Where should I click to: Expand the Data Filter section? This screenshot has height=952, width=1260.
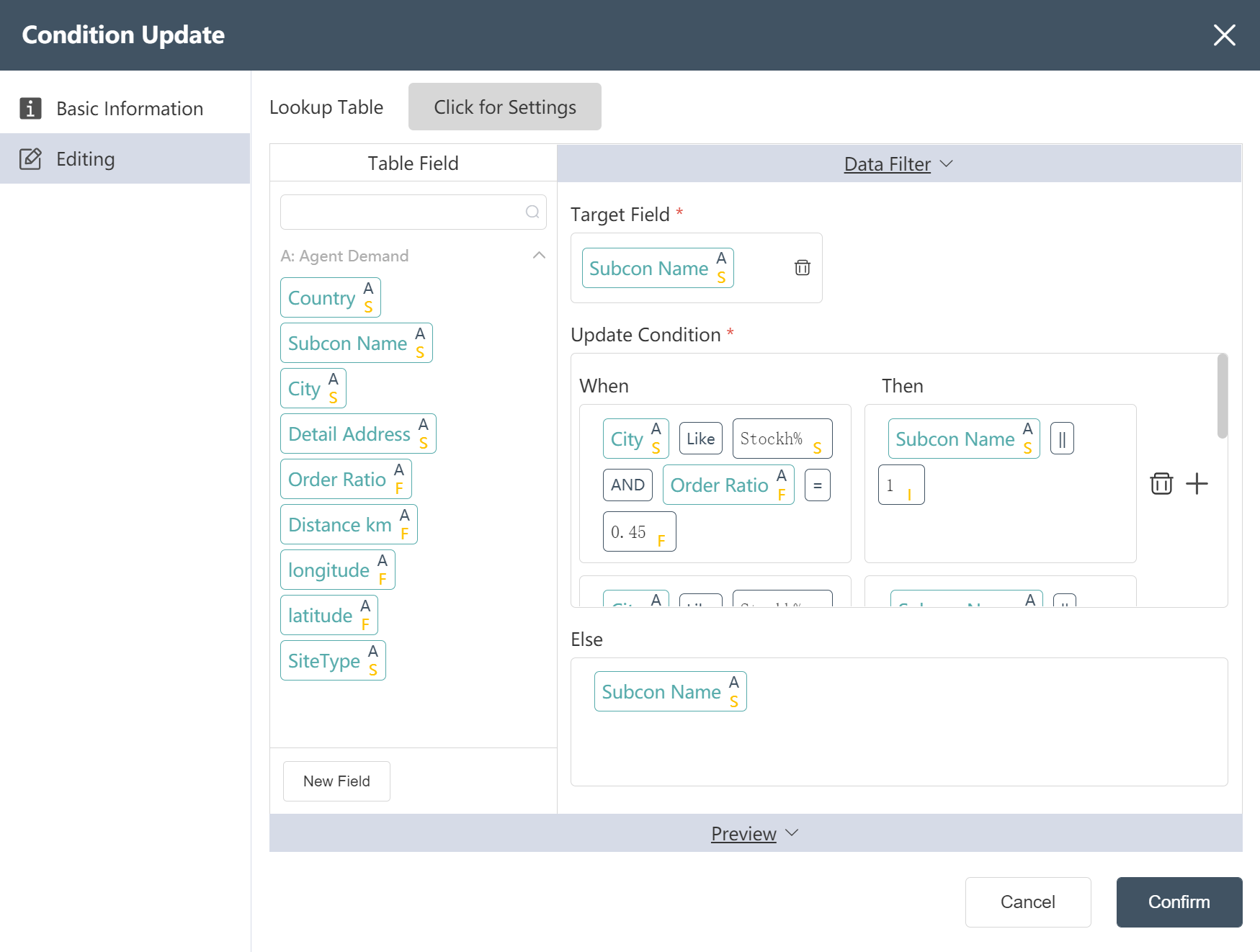pos(898,164)
